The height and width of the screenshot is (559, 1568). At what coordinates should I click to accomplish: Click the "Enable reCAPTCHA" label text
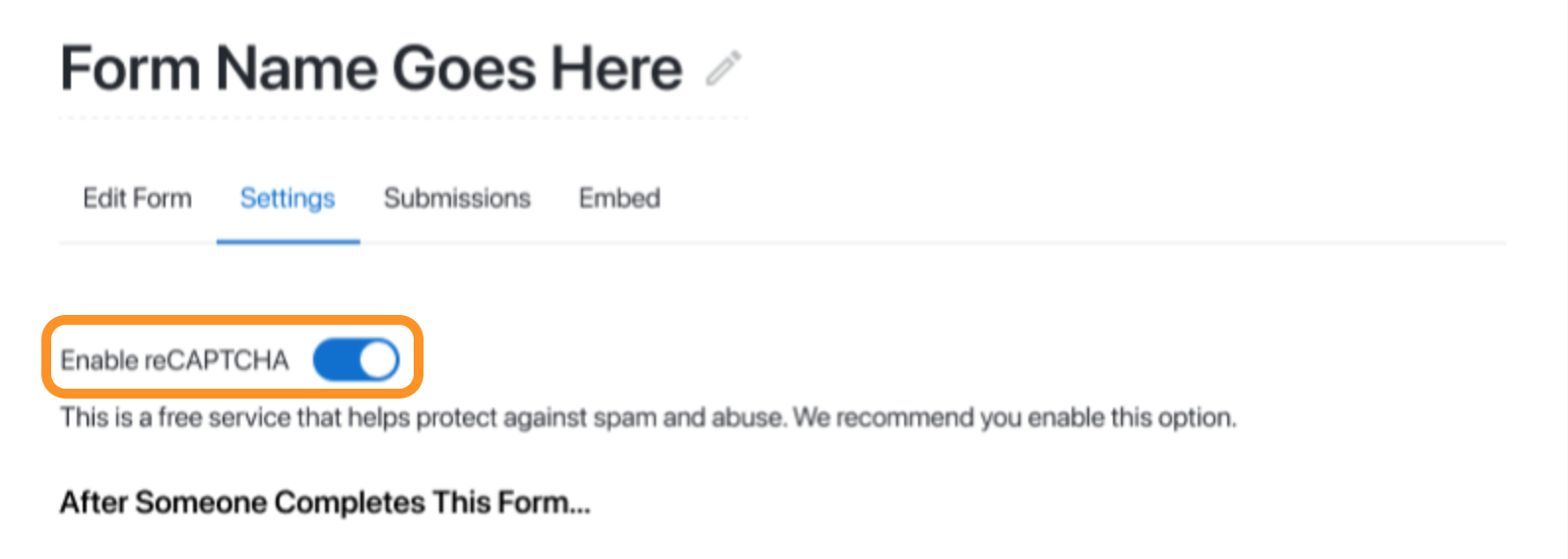tap(174, 360)
